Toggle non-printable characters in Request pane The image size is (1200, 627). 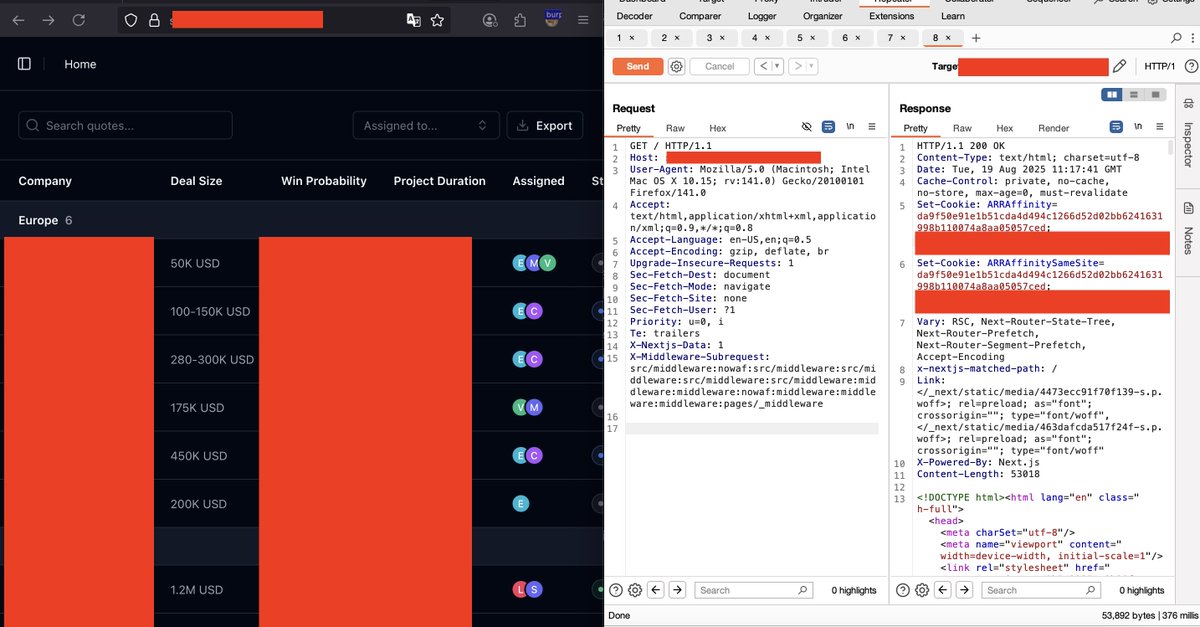[x=850, y=127]
